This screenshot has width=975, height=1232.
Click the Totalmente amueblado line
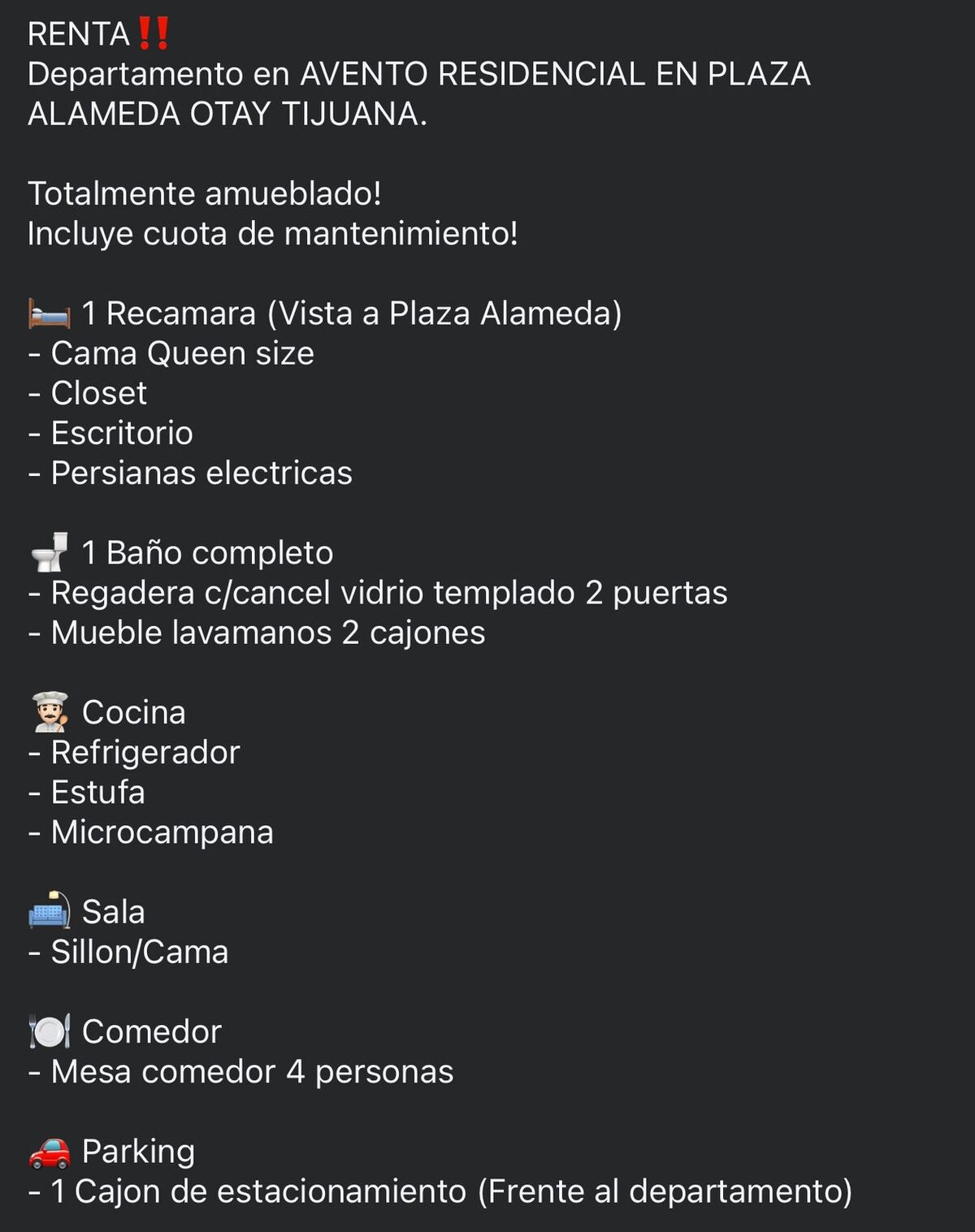coord(205,194)
